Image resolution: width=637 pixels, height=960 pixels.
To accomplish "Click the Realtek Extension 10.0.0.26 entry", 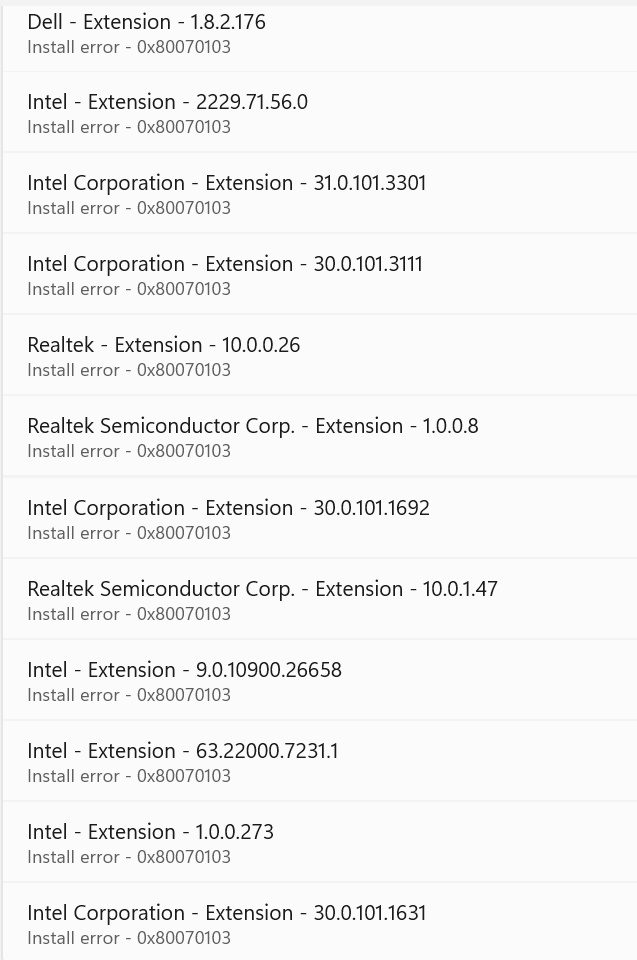I will point(163,345).
